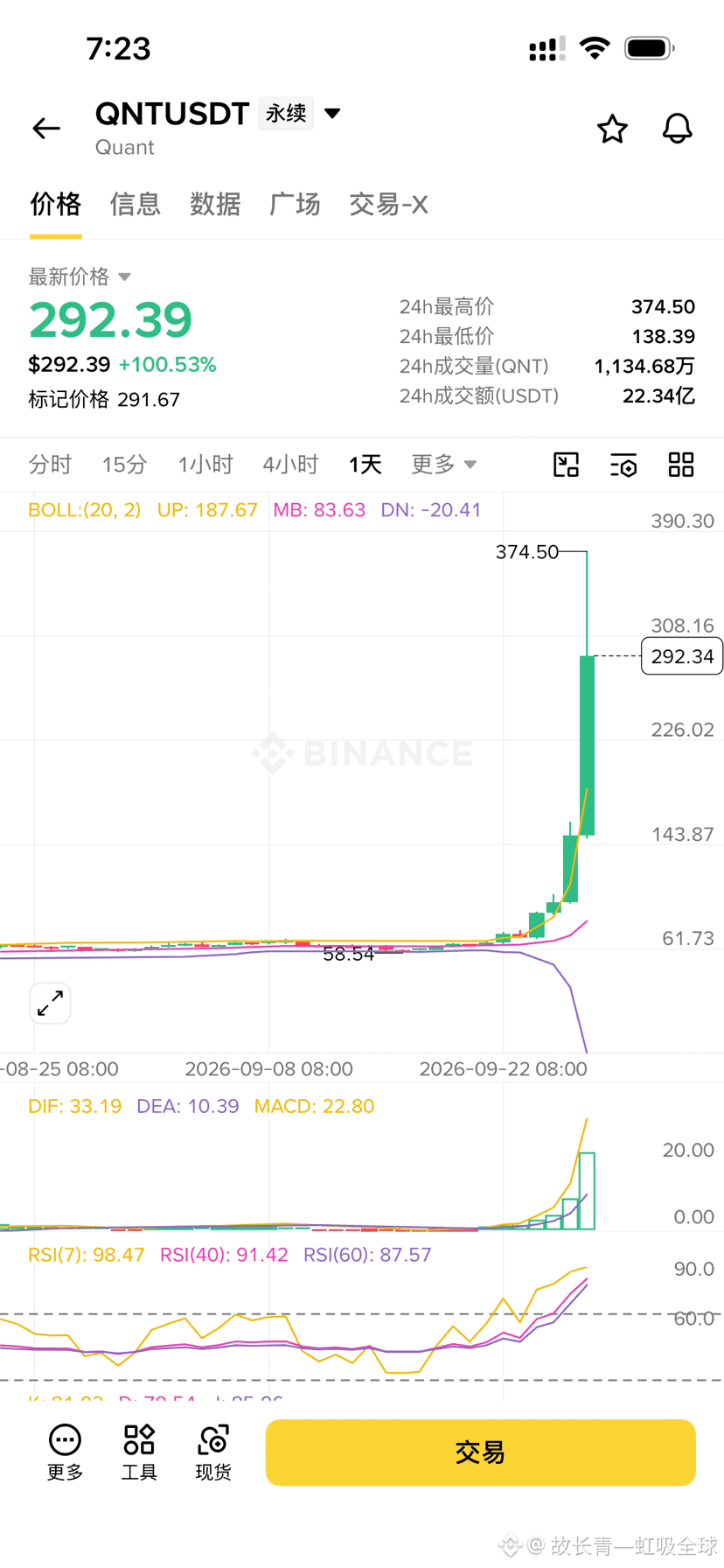Viewport: 724px width, 1568px height.
Task: Go back using the left arrow
Action: point(46,129)
